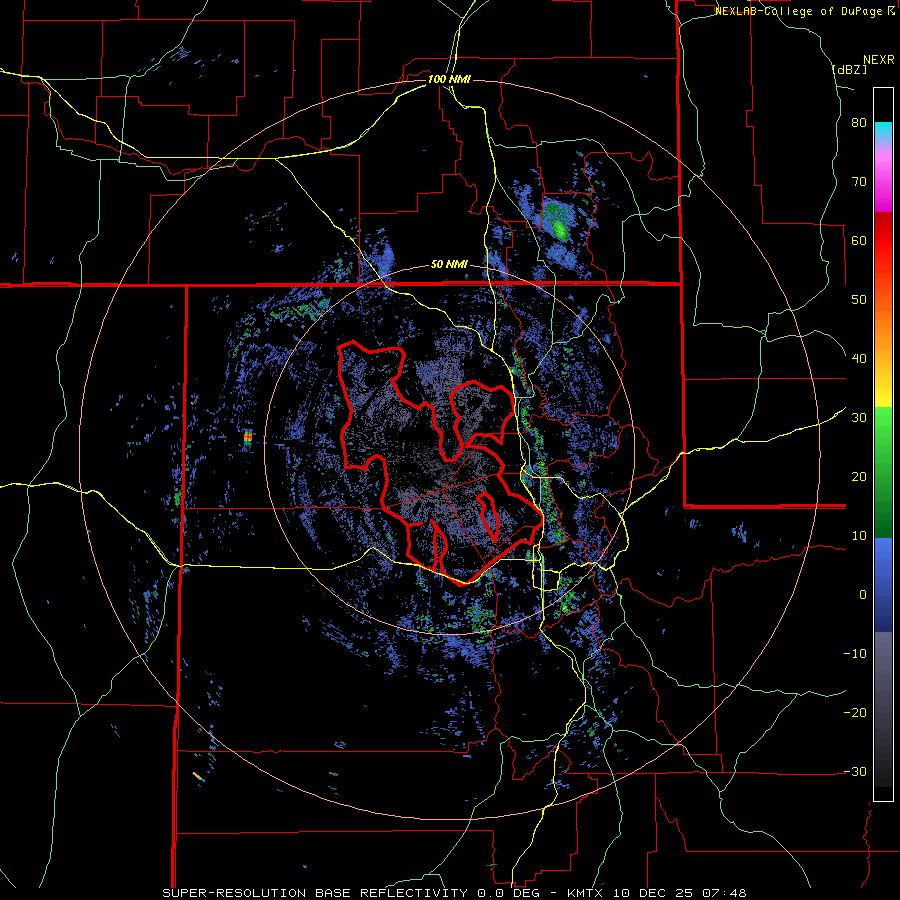Click the "0" value on the dBZ scale
Image resolution: width=900 pixels, height=900 pixels.
tap(863, 595)
